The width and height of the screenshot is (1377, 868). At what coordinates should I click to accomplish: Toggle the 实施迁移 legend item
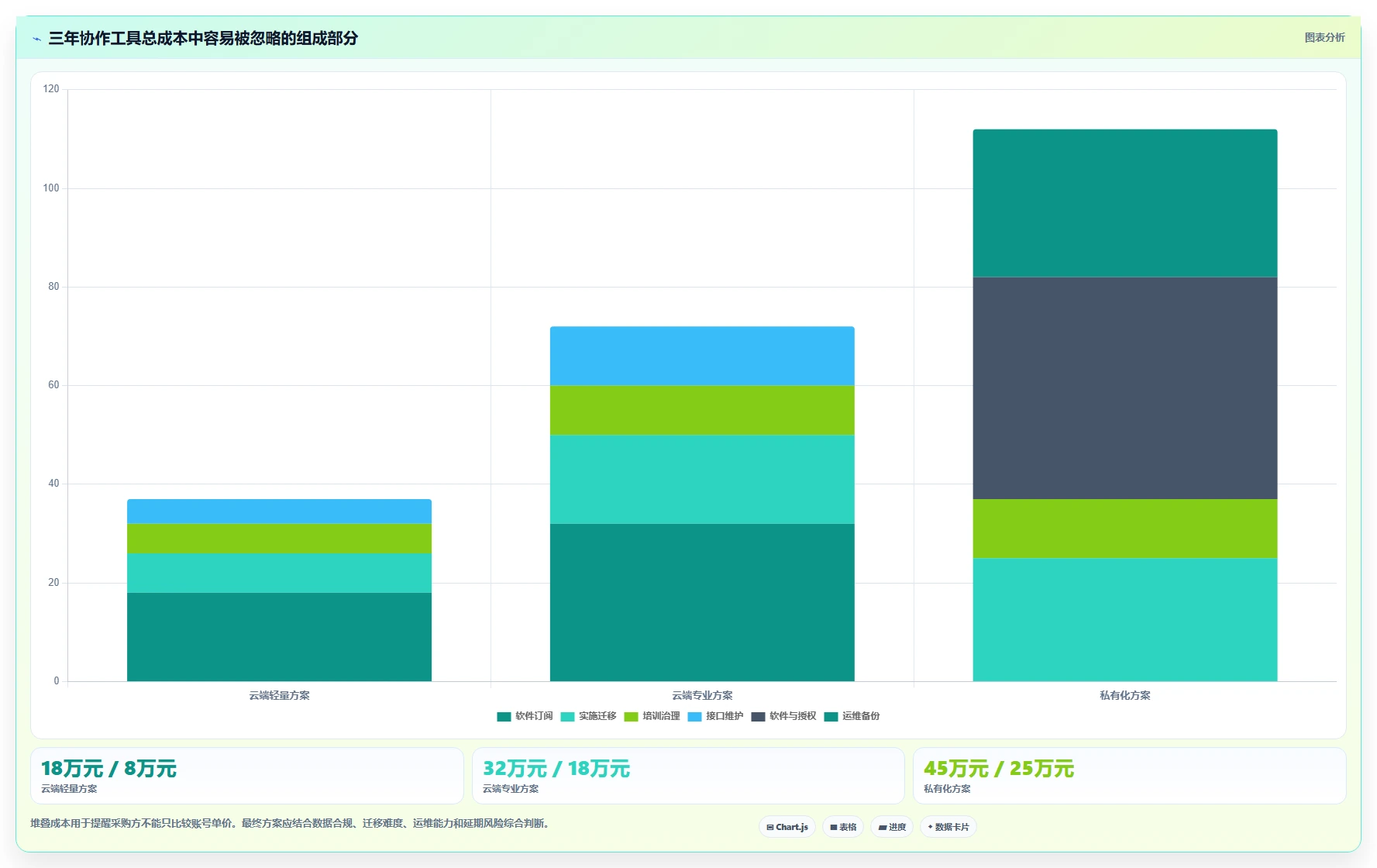pyautogui.click(x=588, y=716)
